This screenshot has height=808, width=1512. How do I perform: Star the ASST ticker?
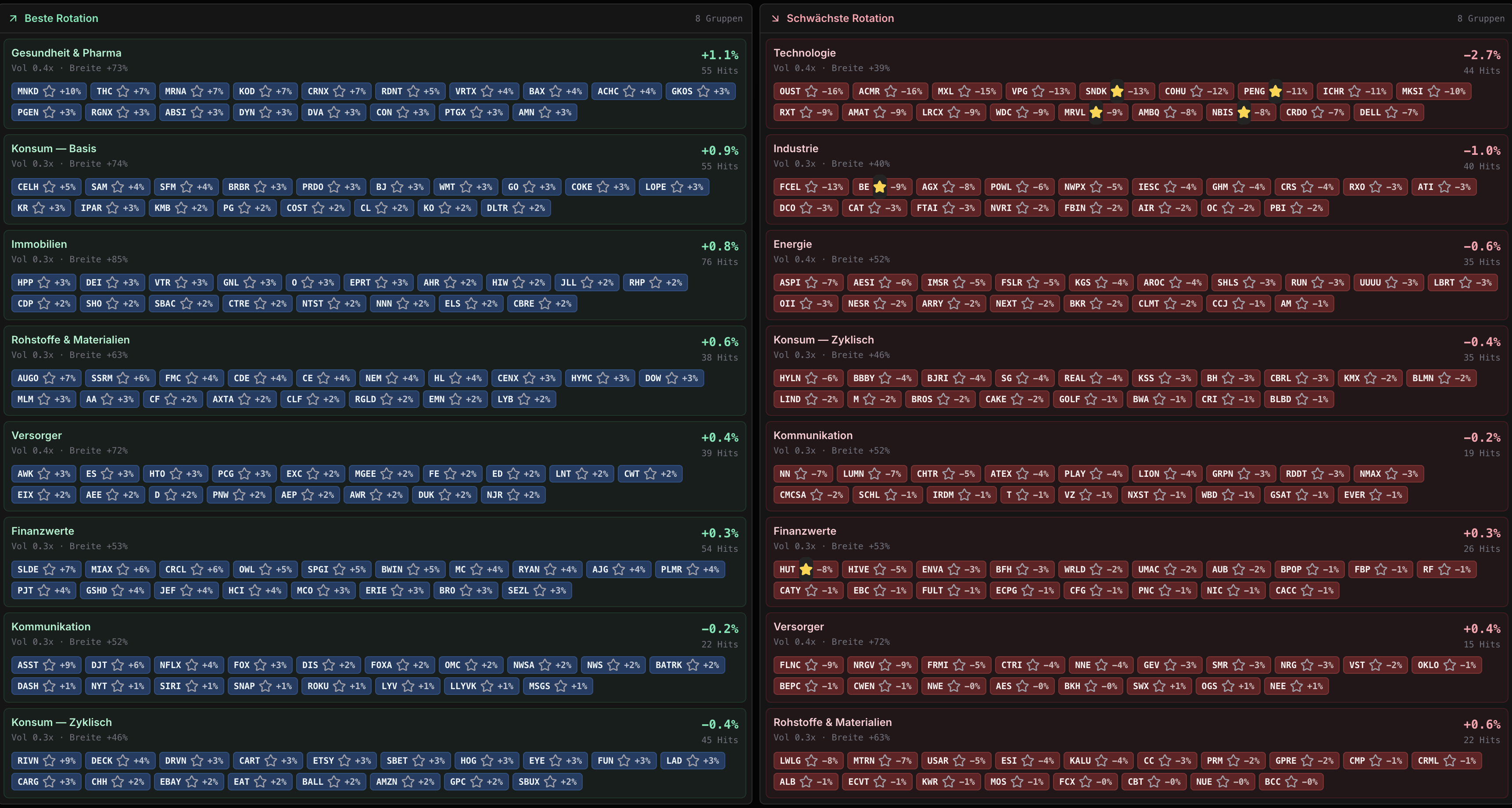(x=49, y=665)
